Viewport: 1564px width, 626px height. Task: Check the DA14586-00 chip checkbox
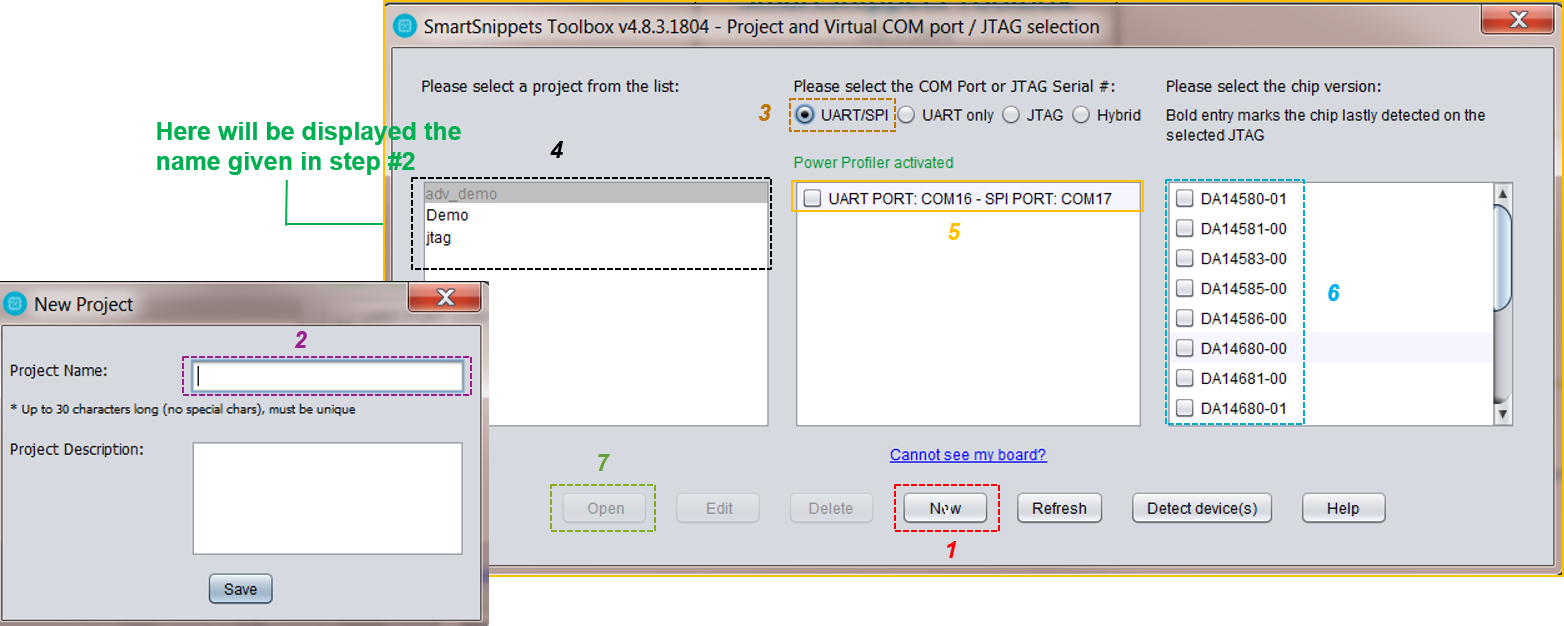[x=1184, y=318]
